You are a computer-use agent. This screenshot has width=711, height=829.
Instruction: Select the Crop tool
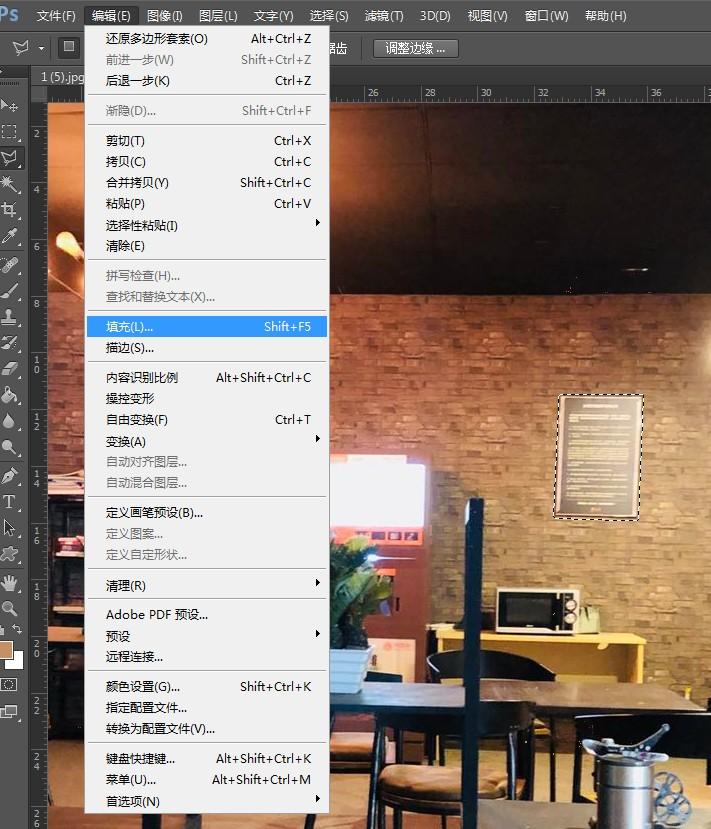pos(10,210)
